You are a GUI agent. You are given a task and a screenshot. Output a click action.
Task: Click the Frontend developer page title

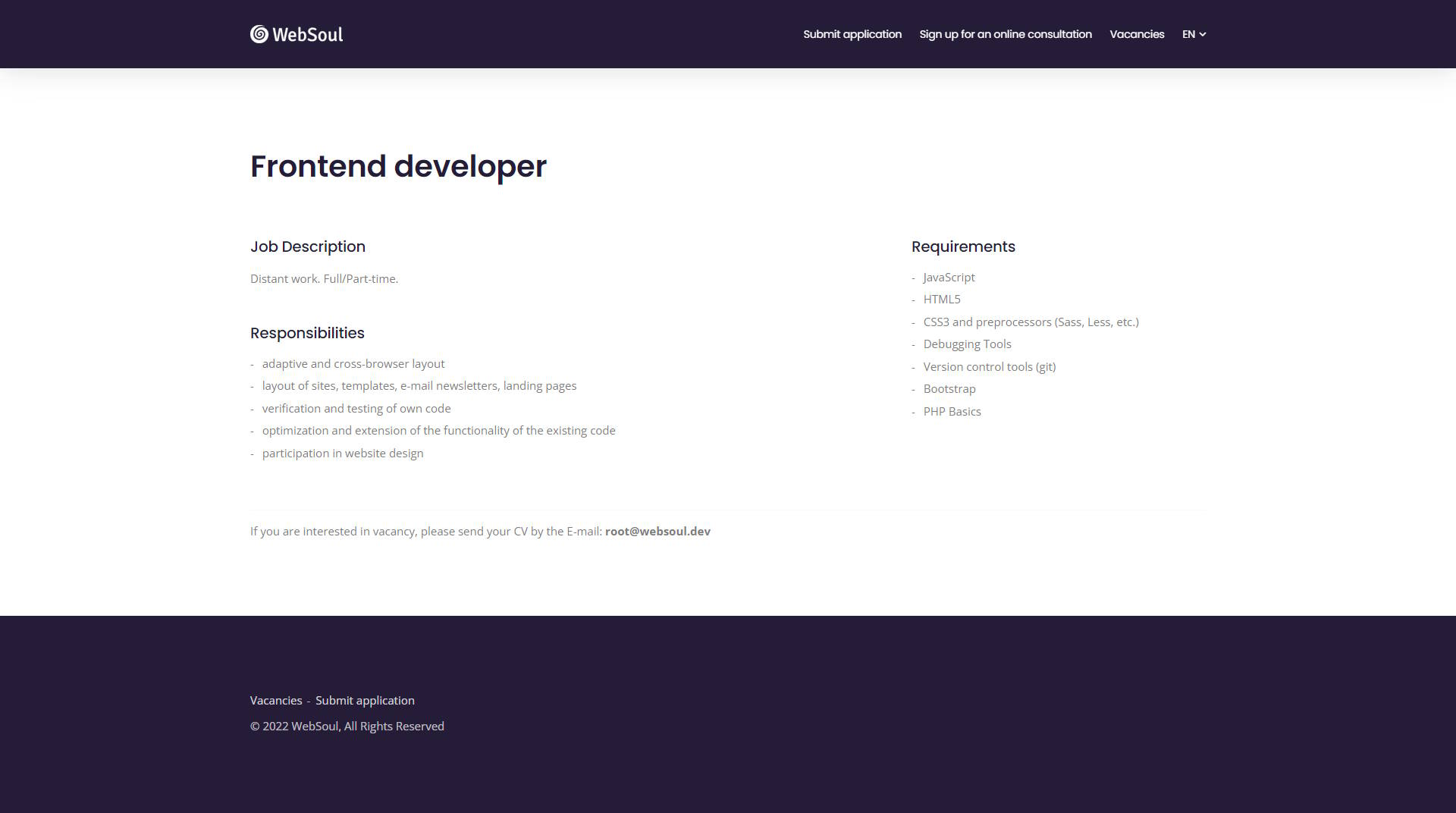pos(398,166)
